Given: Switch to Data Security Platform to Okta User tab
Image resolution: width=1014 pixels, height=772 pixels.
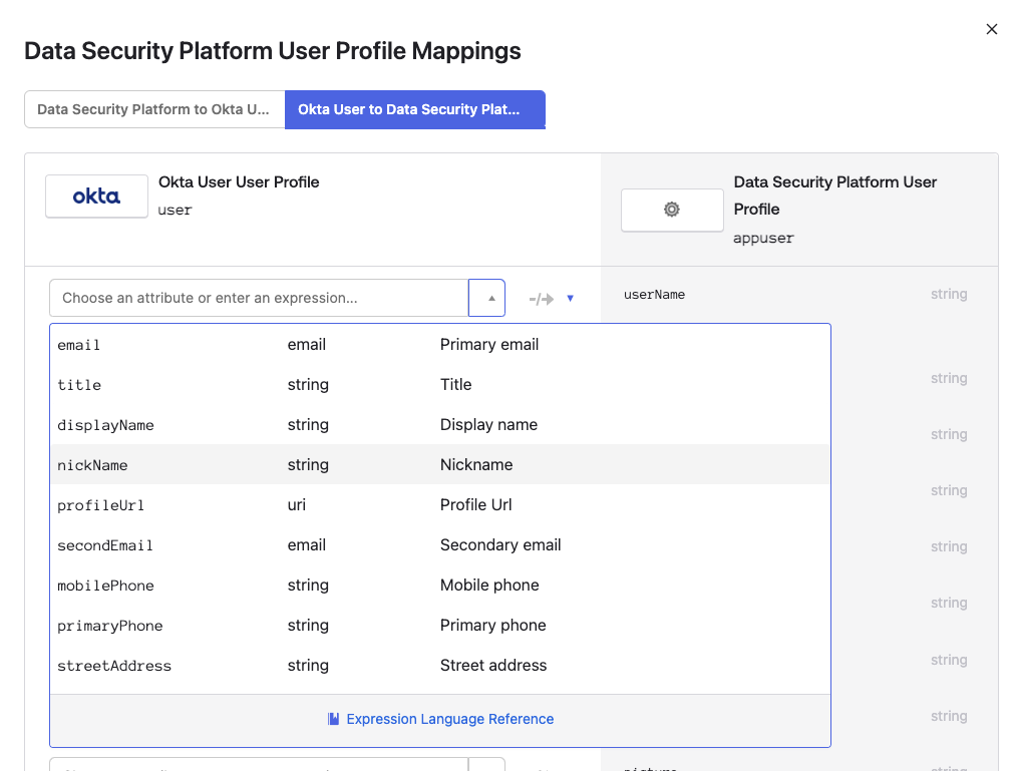Looking at the screenshot, I should click(x=155, y=109).
